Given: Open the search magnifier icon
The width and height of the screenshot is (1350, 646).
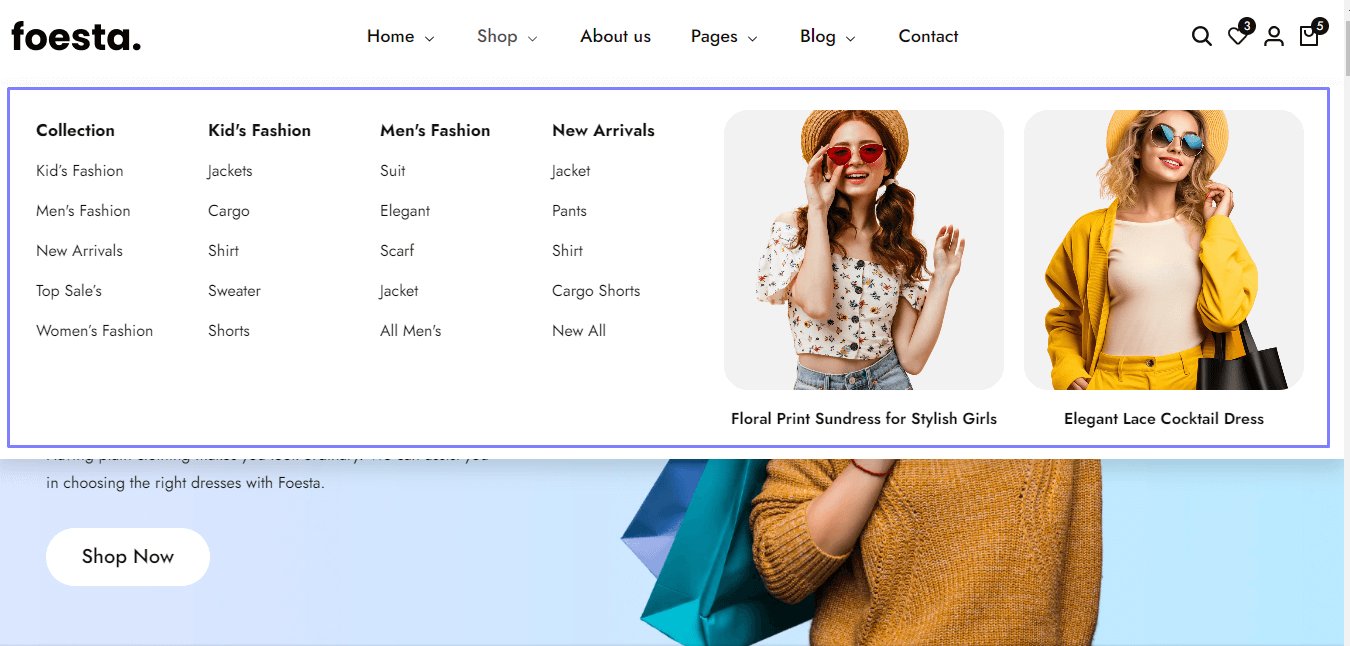Looking at the screenshot, I should point(1201,37).
